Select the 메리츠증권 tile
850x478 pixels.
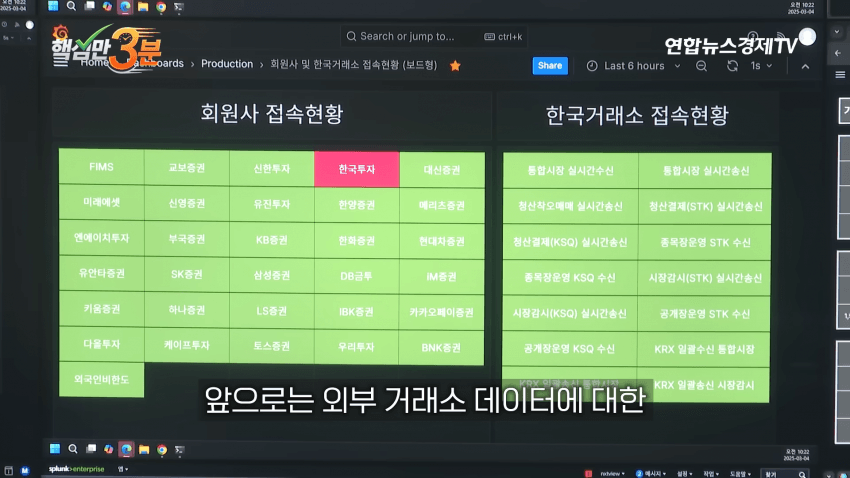(442, 205)
